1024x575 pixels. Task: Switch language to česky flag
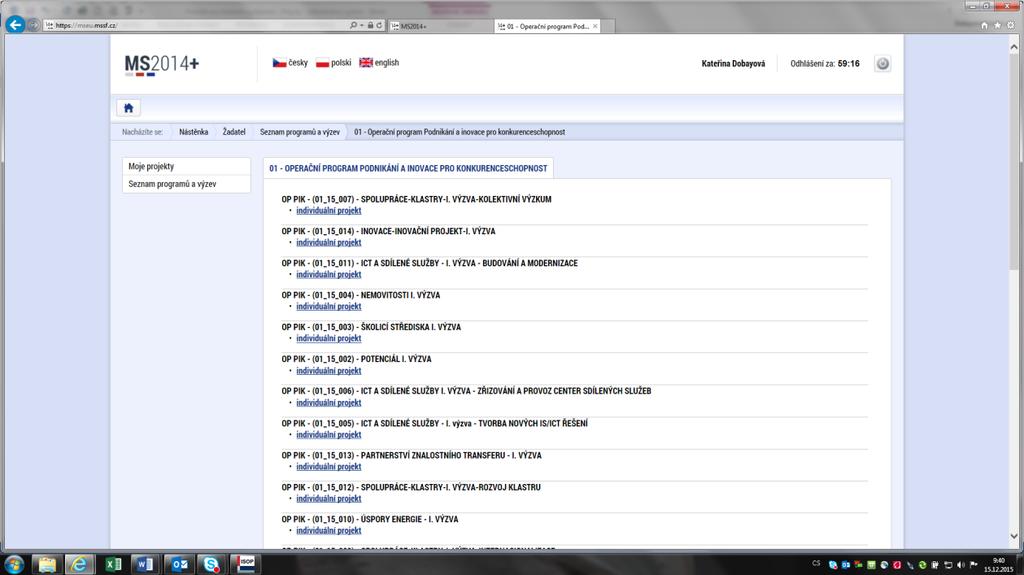[280, 63]
